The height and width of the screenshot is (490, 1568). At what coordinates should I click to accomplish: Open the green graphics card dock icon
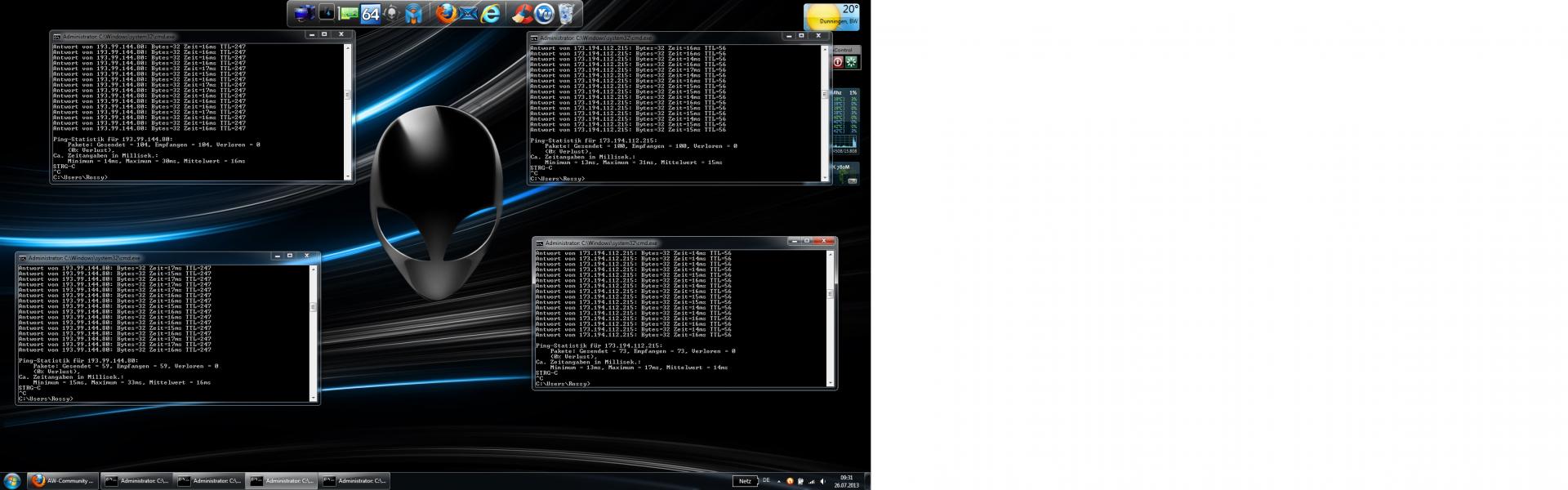tap(349, 14)
